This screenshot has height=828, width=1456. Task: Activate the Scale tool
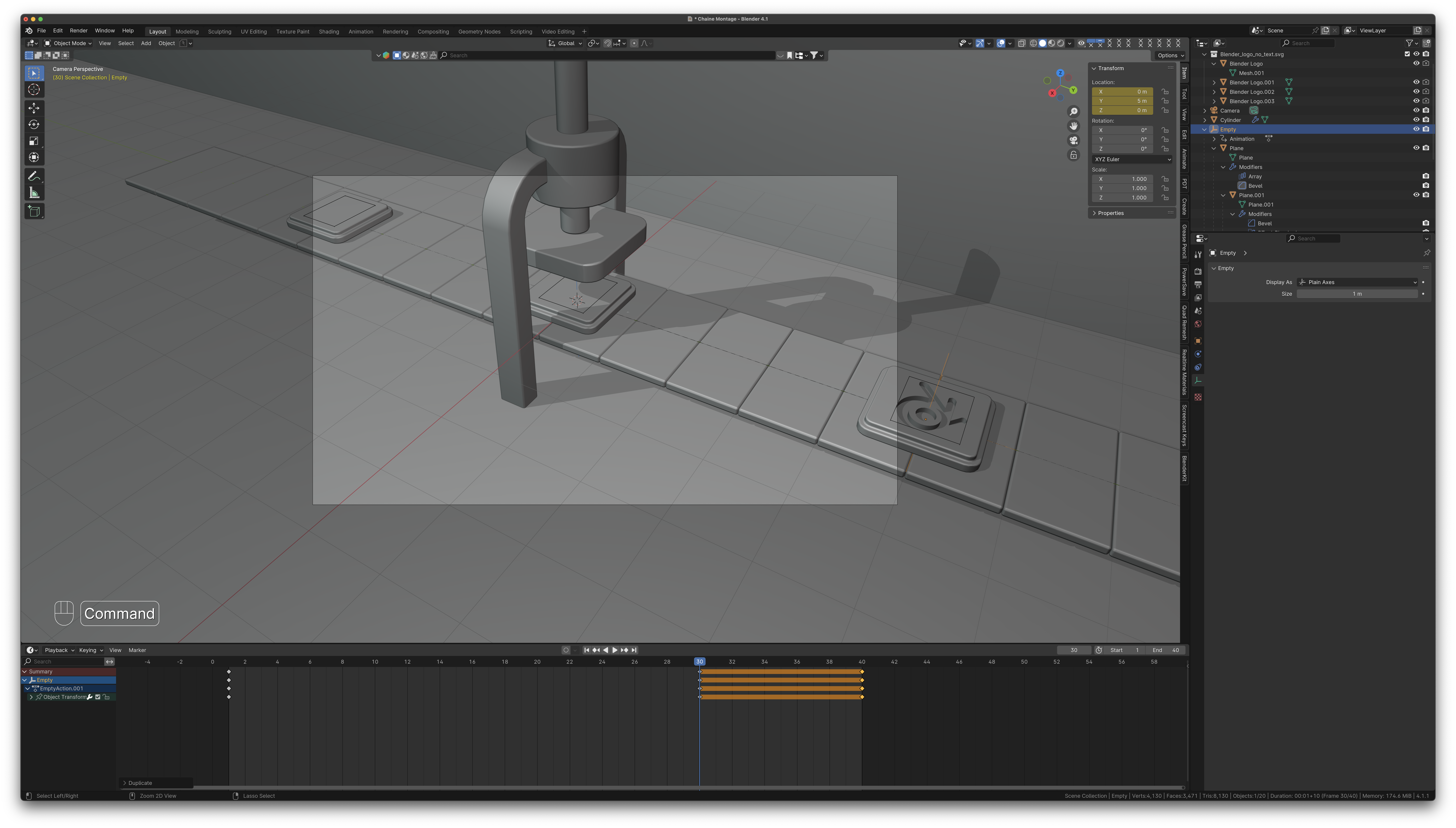[34, 141]
